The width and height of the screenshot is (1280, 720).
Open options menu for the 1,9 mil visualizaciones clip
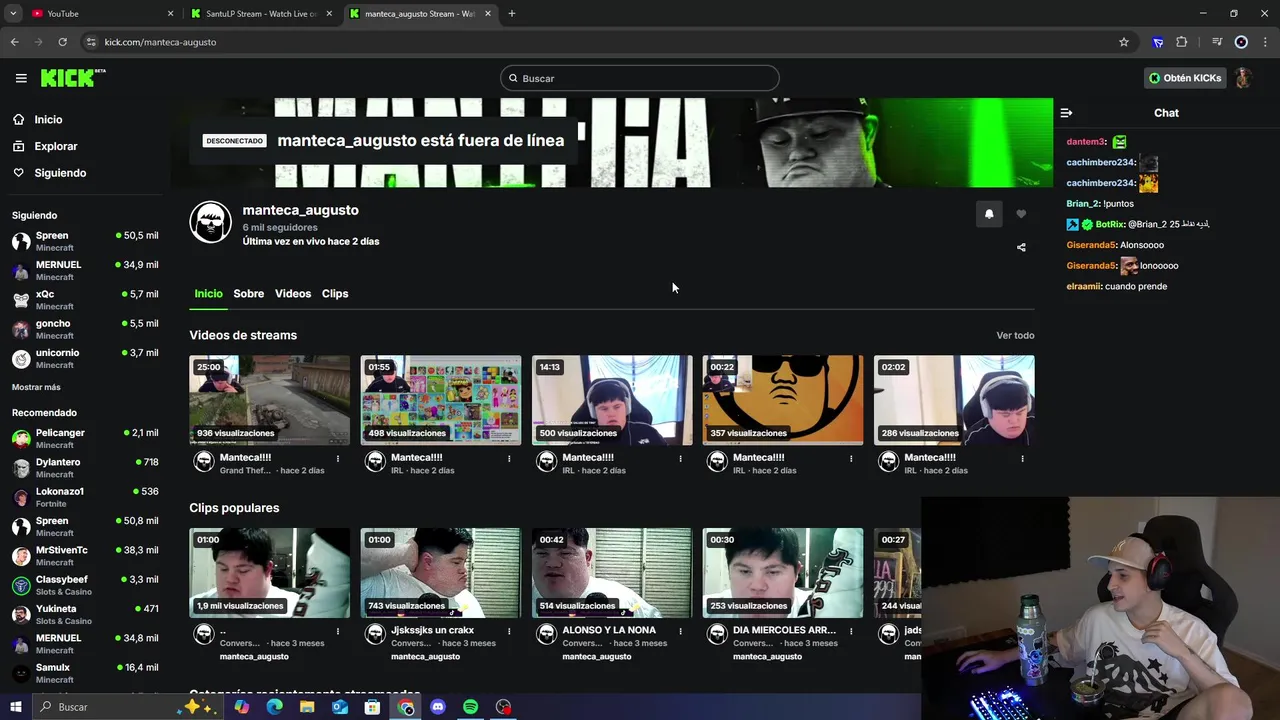pos(338,632)
